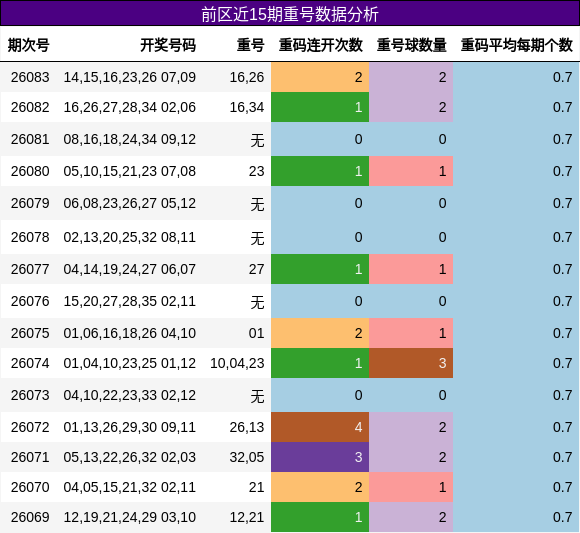Click numbers 01,13,26,29,30 09,11
This screenshot has height=533, width=580.
pos(129,427)
